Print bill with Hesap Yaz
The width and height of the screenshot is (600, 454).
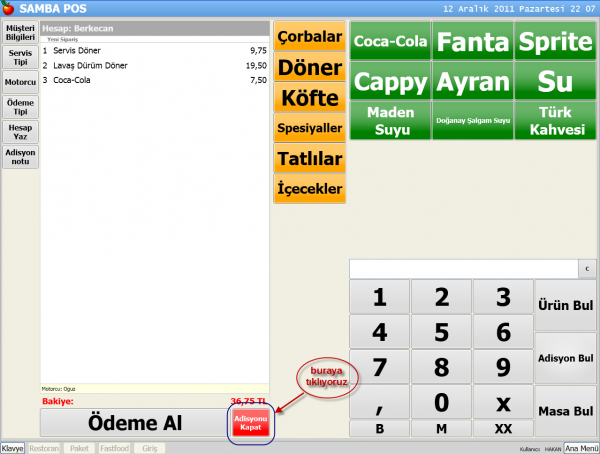point(20,132)
